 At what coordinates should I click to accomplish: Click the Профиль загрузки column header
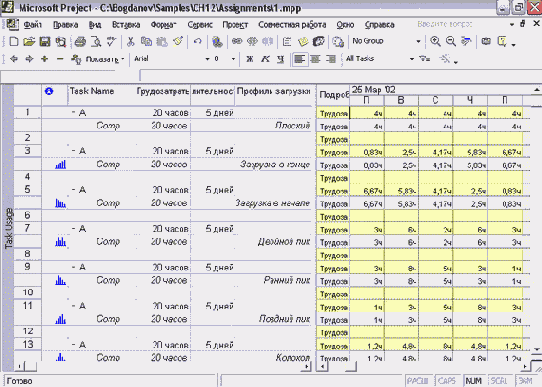pyautogui.click(x=273, y=92)
